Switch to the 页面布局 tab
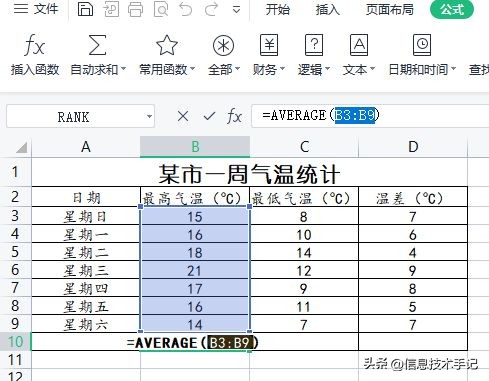This screenshot has height=381, width=489. (390, 9)
